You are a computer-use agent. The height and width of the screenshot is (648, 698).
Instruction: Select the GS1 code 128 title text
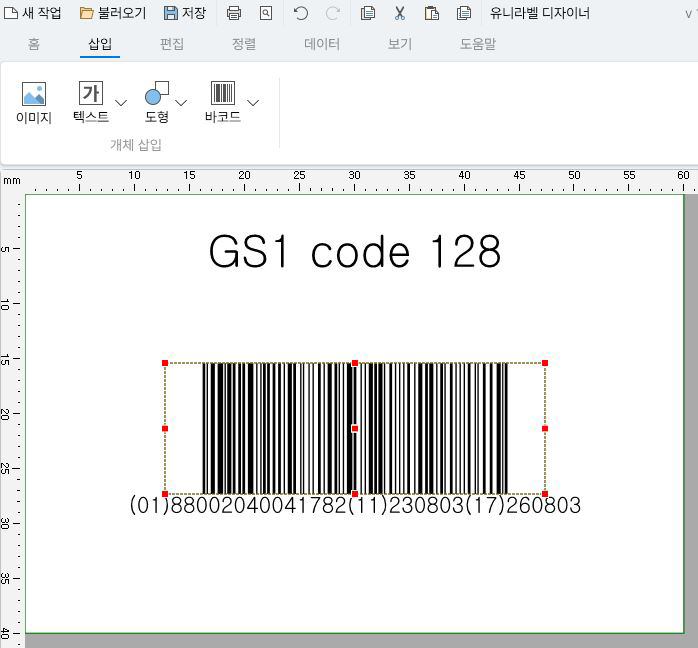click(355, 251)
